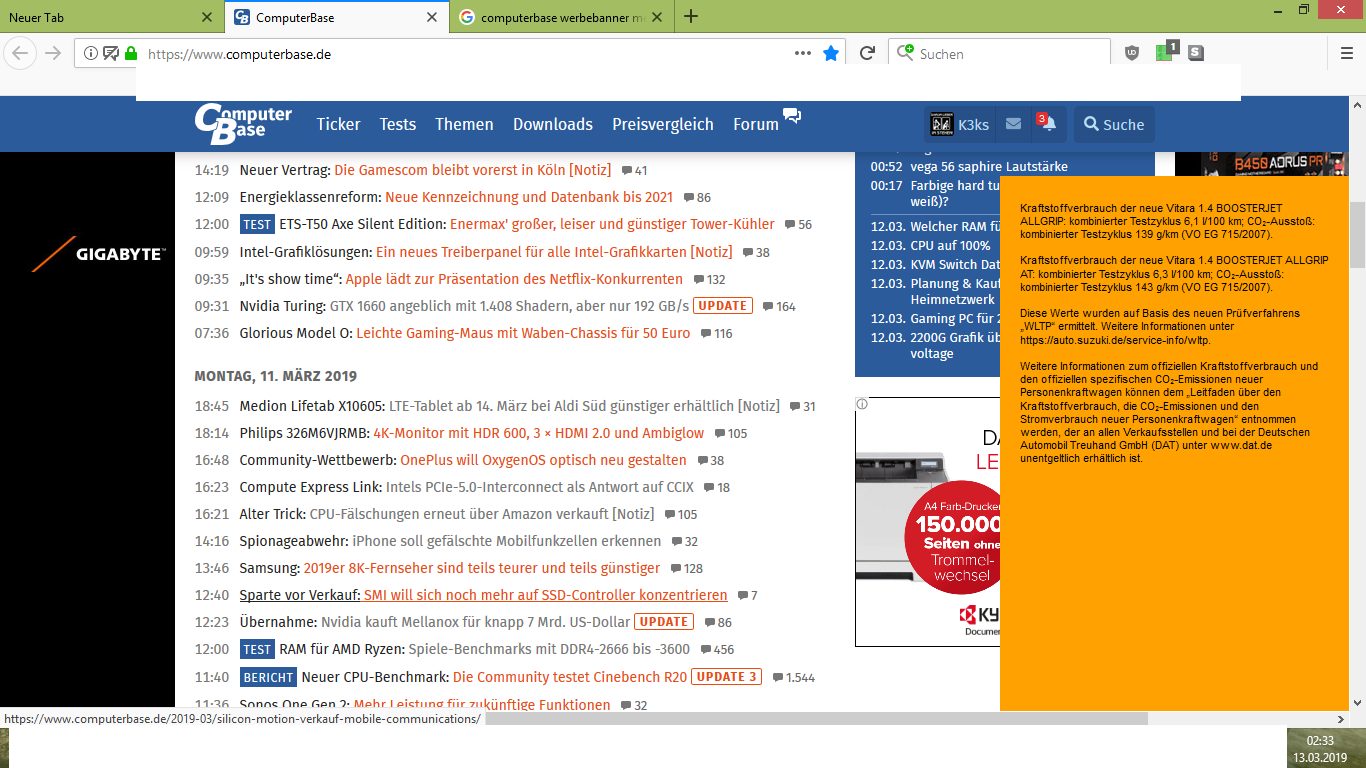The height and width of the screenshot is (768, 1366).
Task: Open Tests in site navigation
Action: tap(397, 124)
